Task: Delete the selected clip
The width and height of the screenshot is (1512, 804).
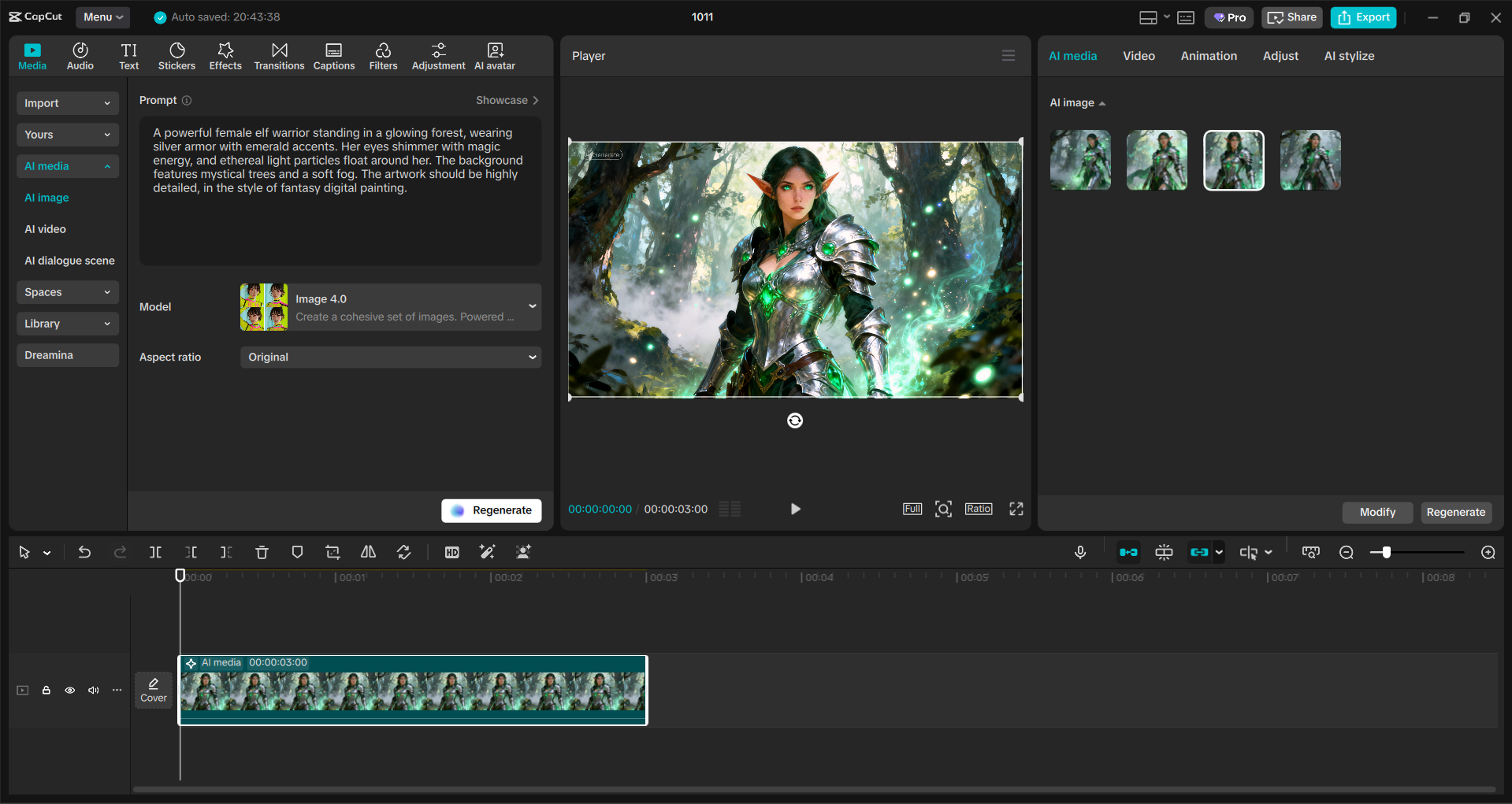Action: 262,552
